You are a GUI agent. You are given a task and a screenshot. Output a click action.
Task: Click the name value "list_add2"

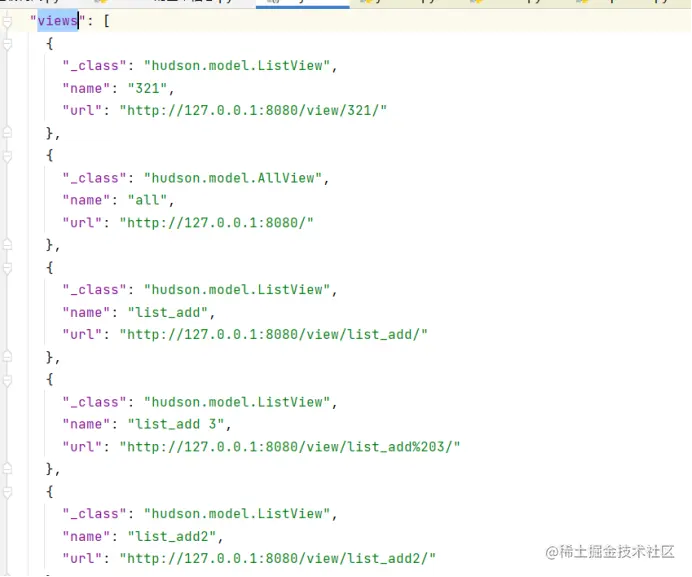click(172, 536)
